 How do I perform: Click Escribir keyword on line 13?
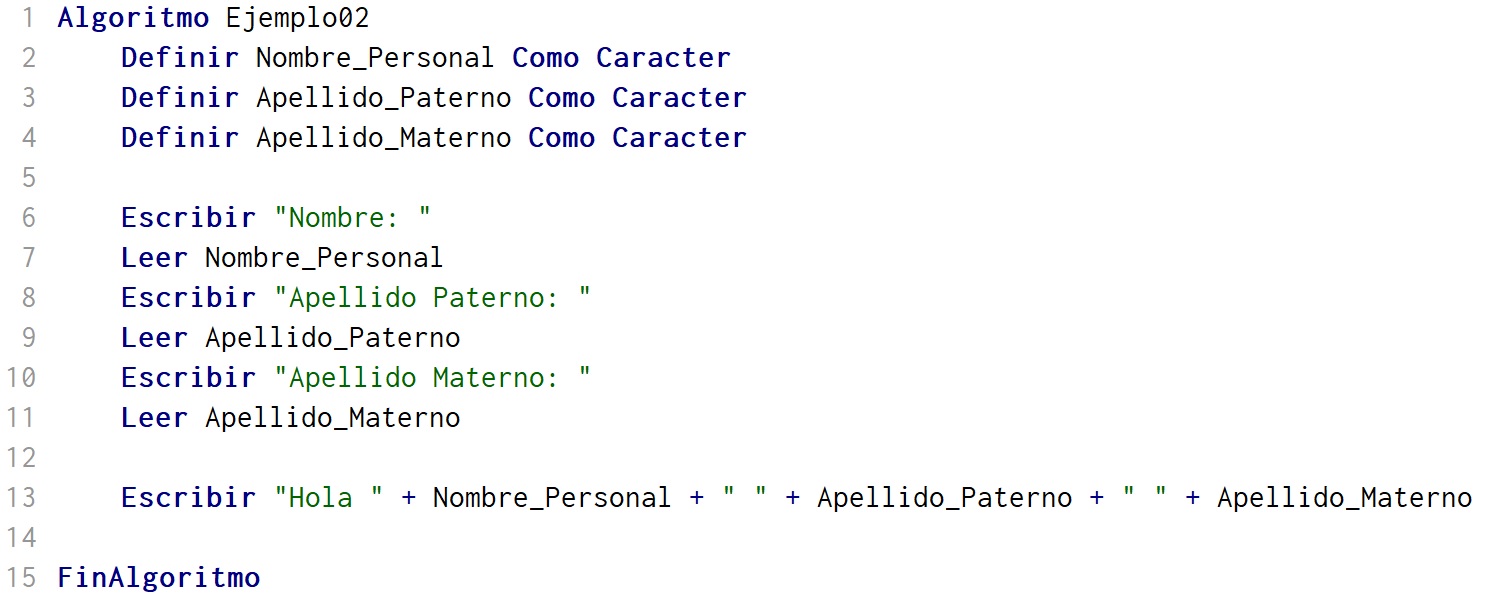point(188,498)
